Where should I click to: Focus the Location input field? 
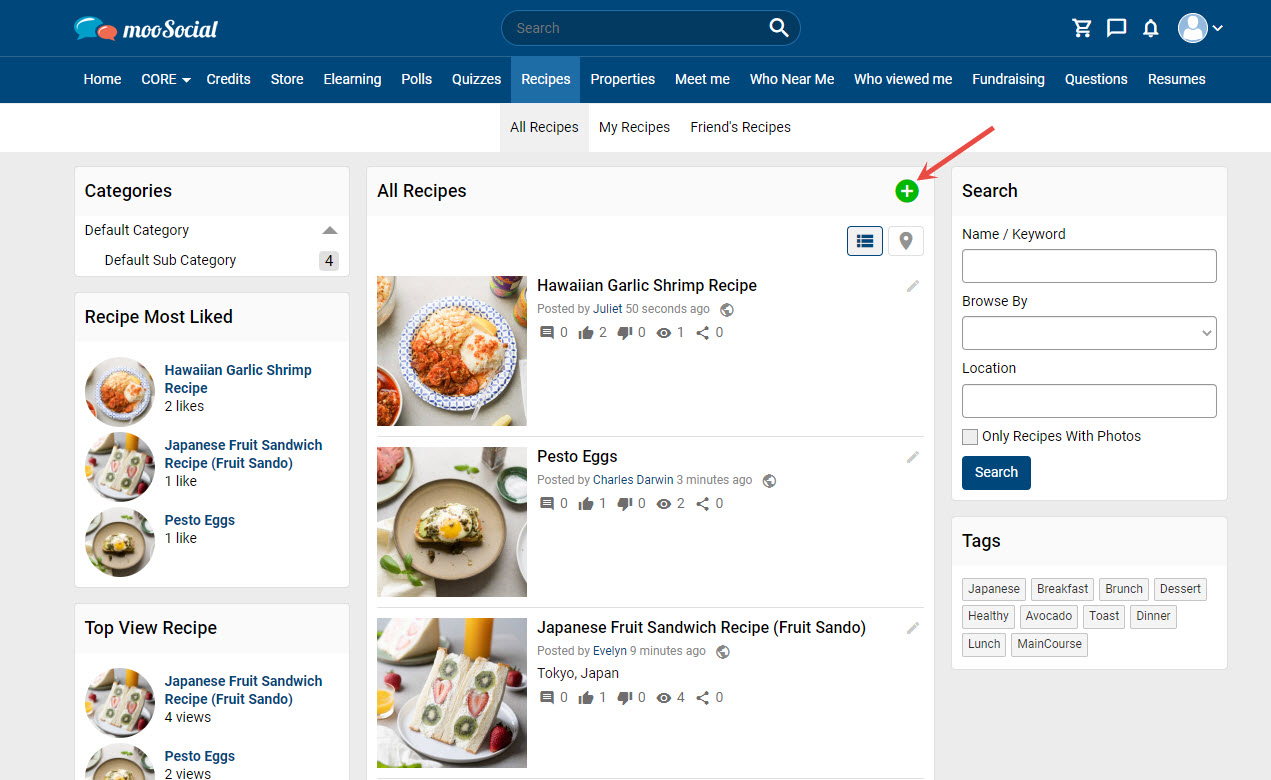1089,401
